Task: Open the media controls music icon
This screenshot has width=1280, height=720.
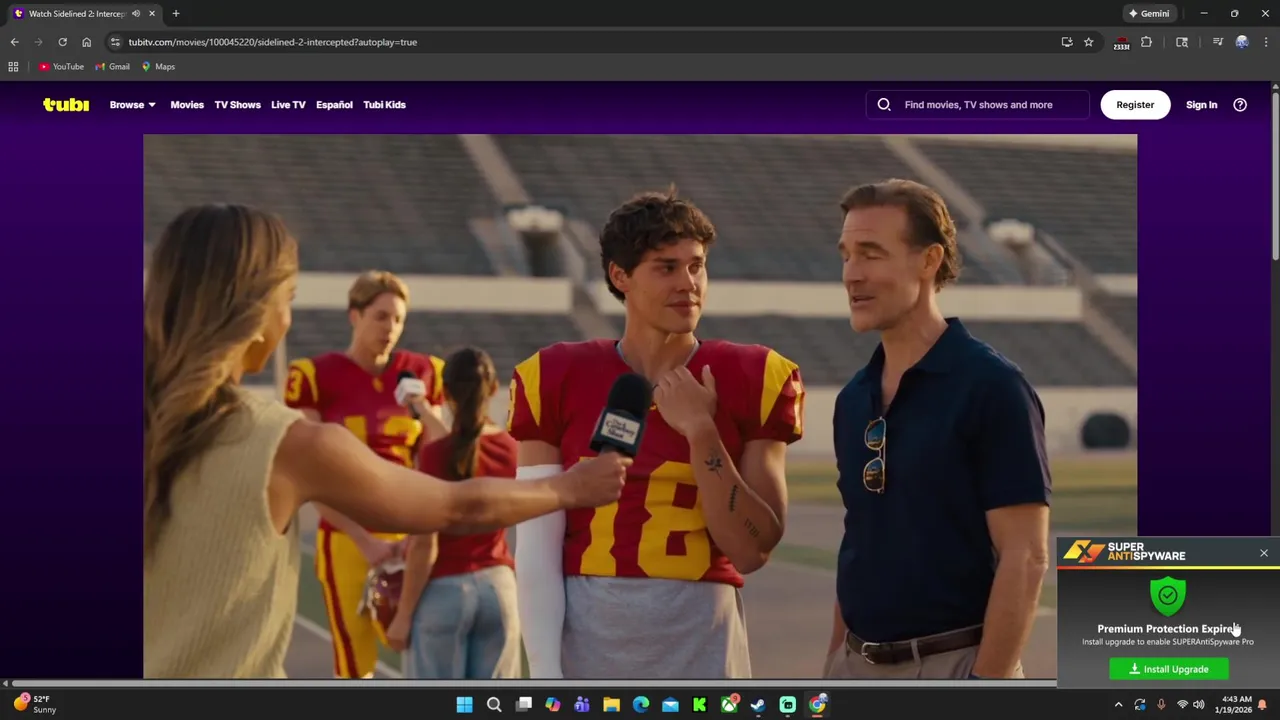Action: pos(1217,42)
